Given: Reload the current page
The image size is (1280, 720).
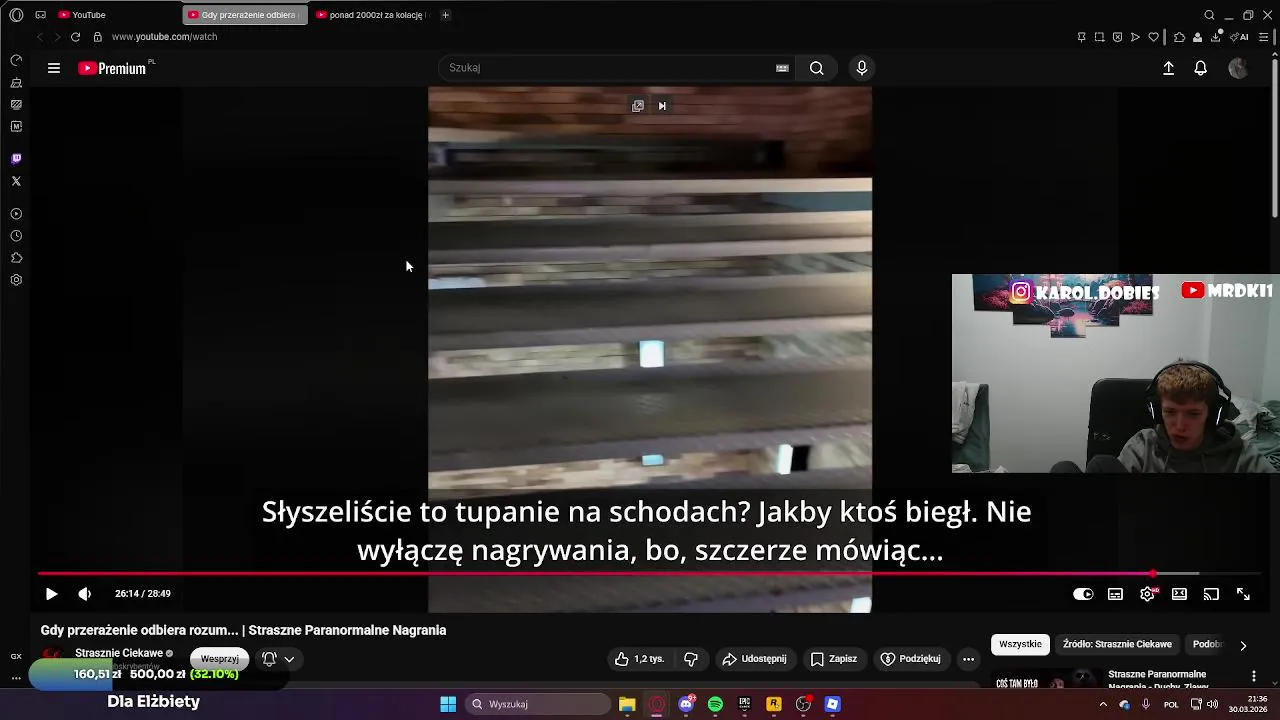Looking at the screenshot, I should click(75, 37).
